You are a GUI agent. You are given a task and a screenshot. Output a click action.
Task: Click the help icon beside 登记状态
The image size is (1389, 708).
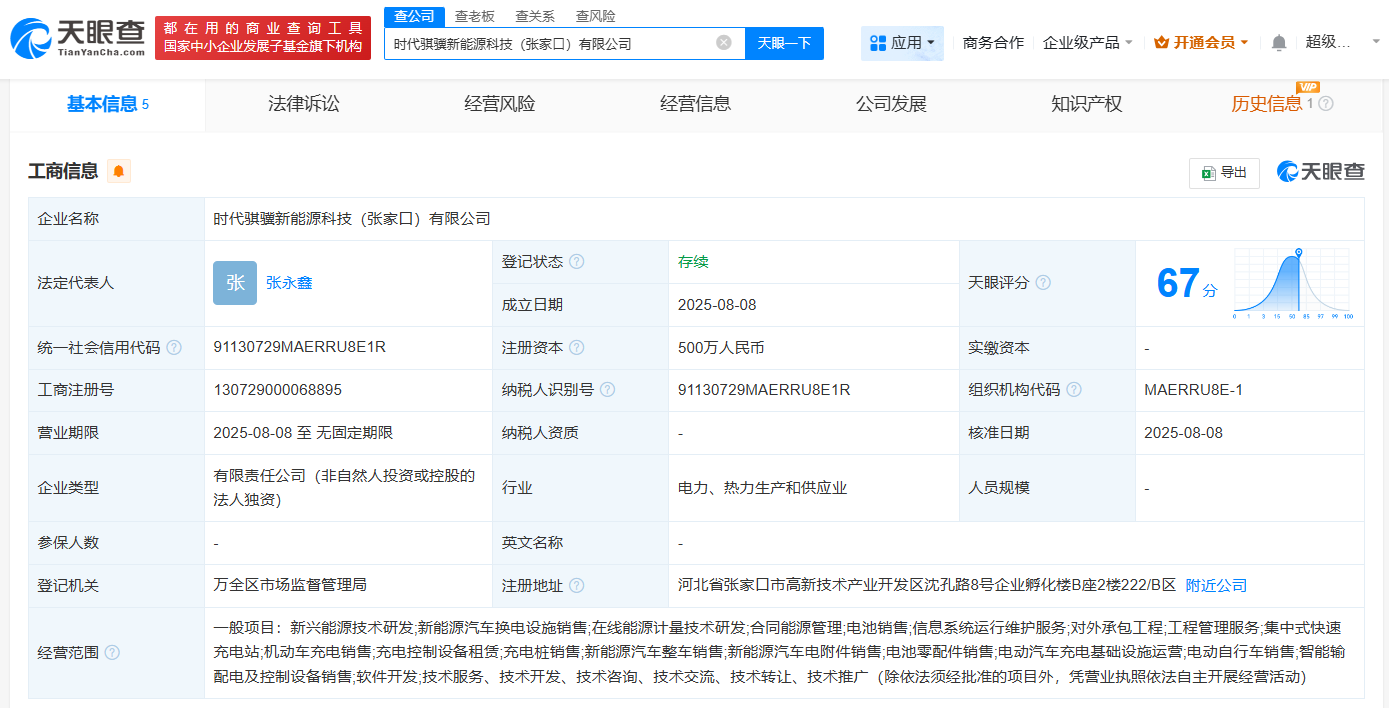click(x=577, y=261)
